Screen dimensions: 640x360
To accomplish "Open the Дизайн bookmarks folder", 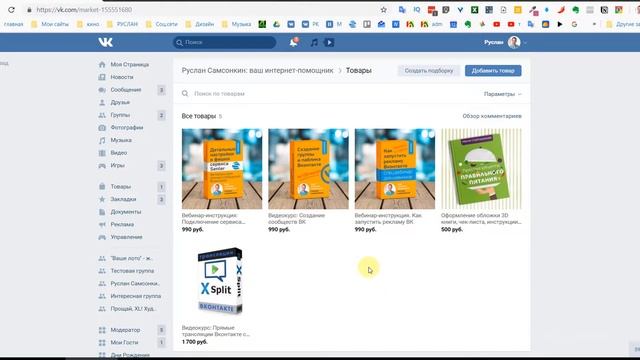I will [200, 24].
